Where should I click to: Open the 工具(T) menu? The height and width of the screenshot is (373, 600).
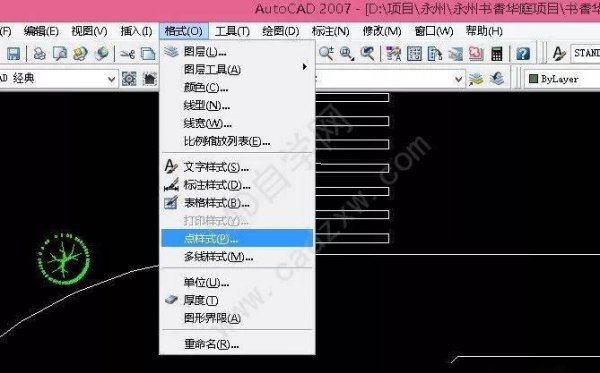(232, 31)
